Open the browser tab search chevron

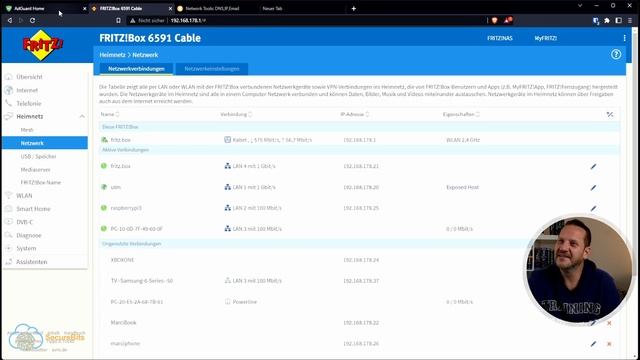click(580, 6)
